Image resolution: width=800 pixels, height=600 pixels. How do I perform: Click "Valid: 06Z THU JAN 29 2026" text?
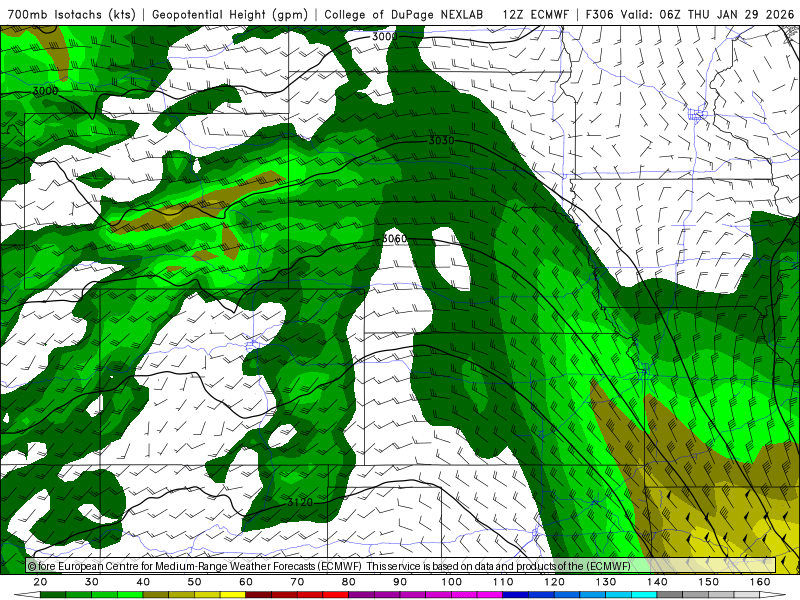[707, 14]
